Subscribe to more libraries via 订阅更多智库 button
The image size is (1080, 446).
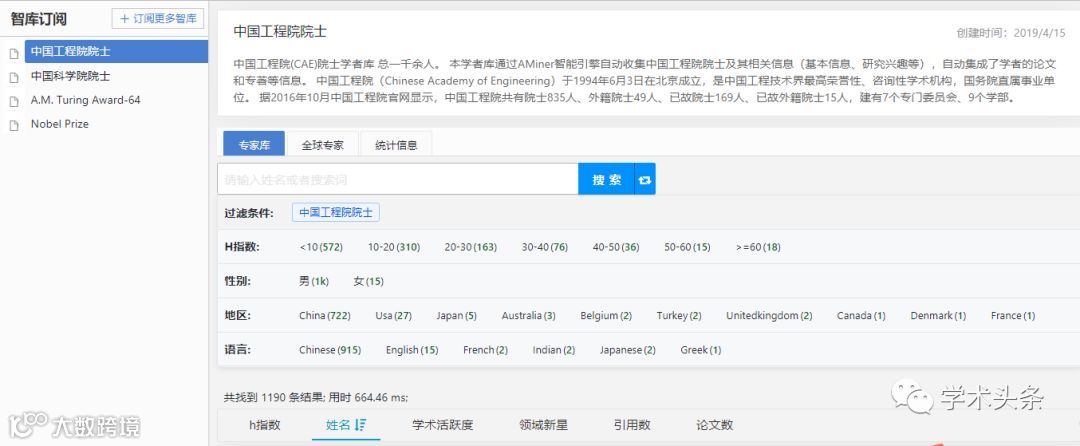point(158,19)
